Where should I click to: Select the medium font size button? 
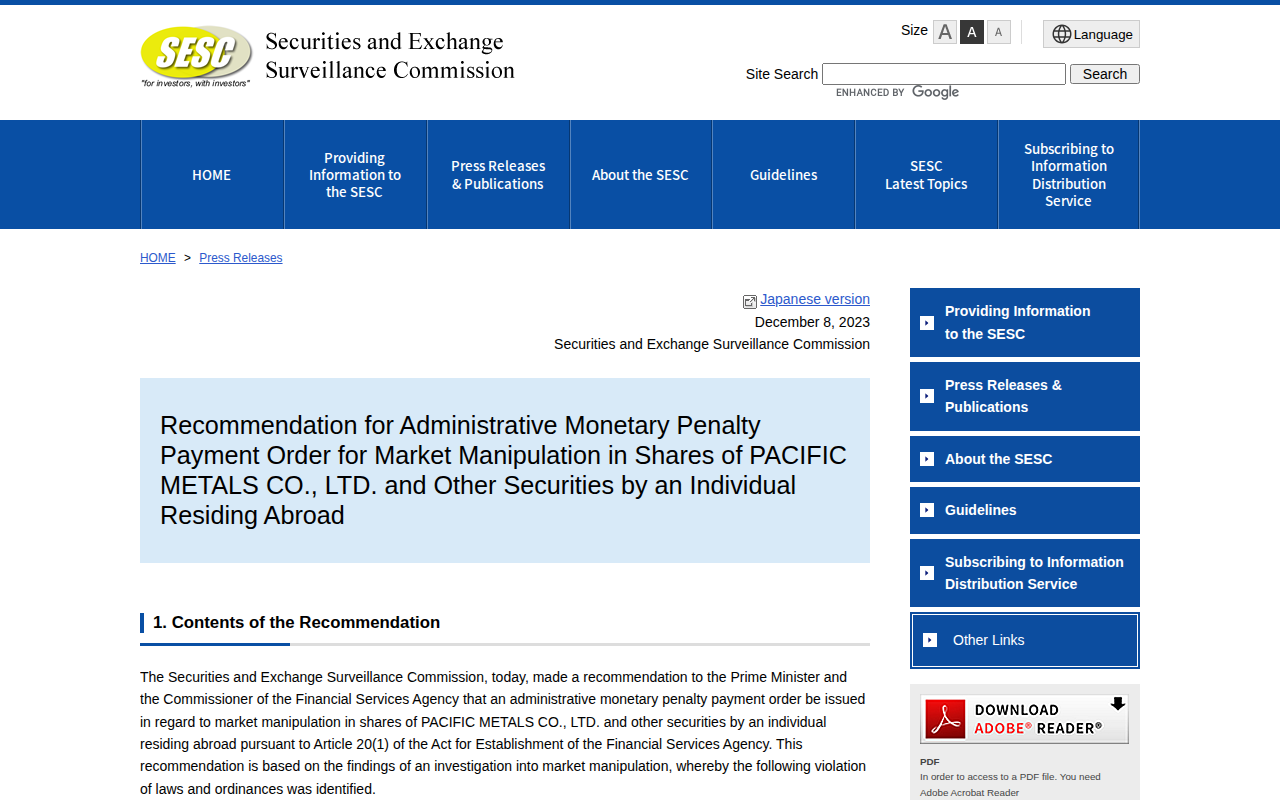click(x=972, y=32)
